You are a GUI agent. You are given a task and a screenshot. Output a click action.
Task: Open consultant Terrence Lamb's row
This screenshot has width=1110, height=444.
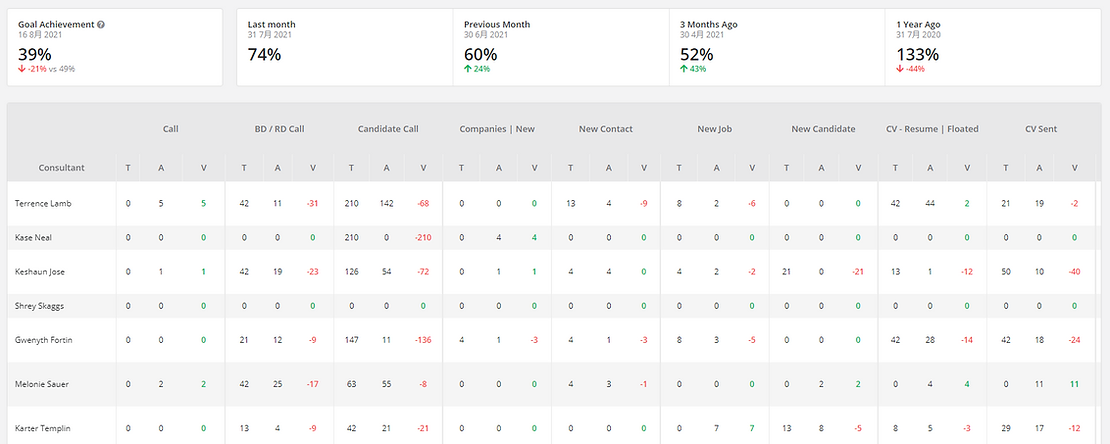(x=43, y=203)
